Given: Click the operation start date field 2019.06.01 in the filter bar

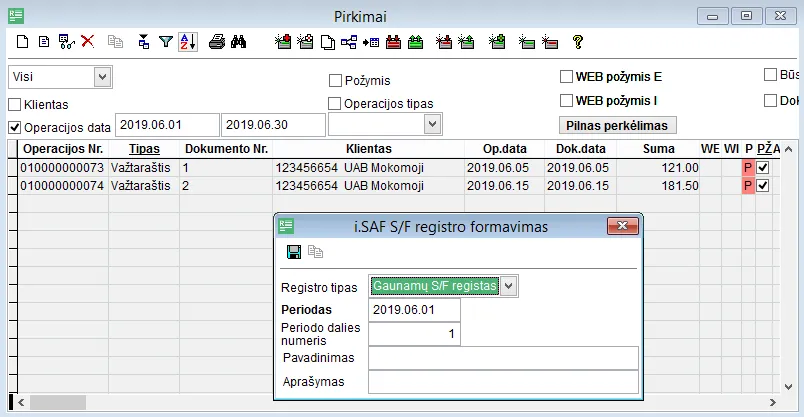Looking at the screenshot, I should tap(167, 125).
